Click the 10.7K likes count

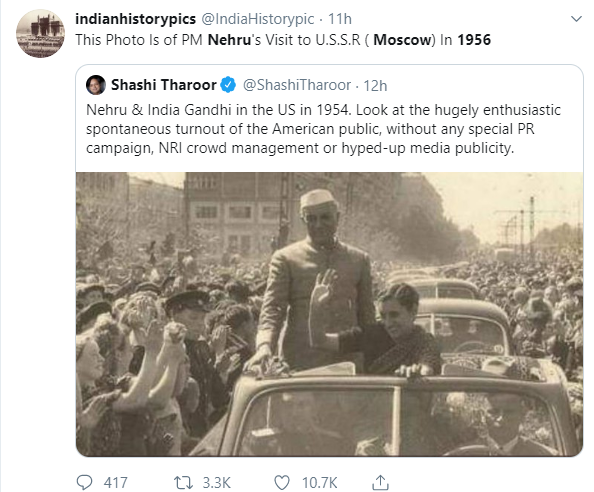[319, 483]
